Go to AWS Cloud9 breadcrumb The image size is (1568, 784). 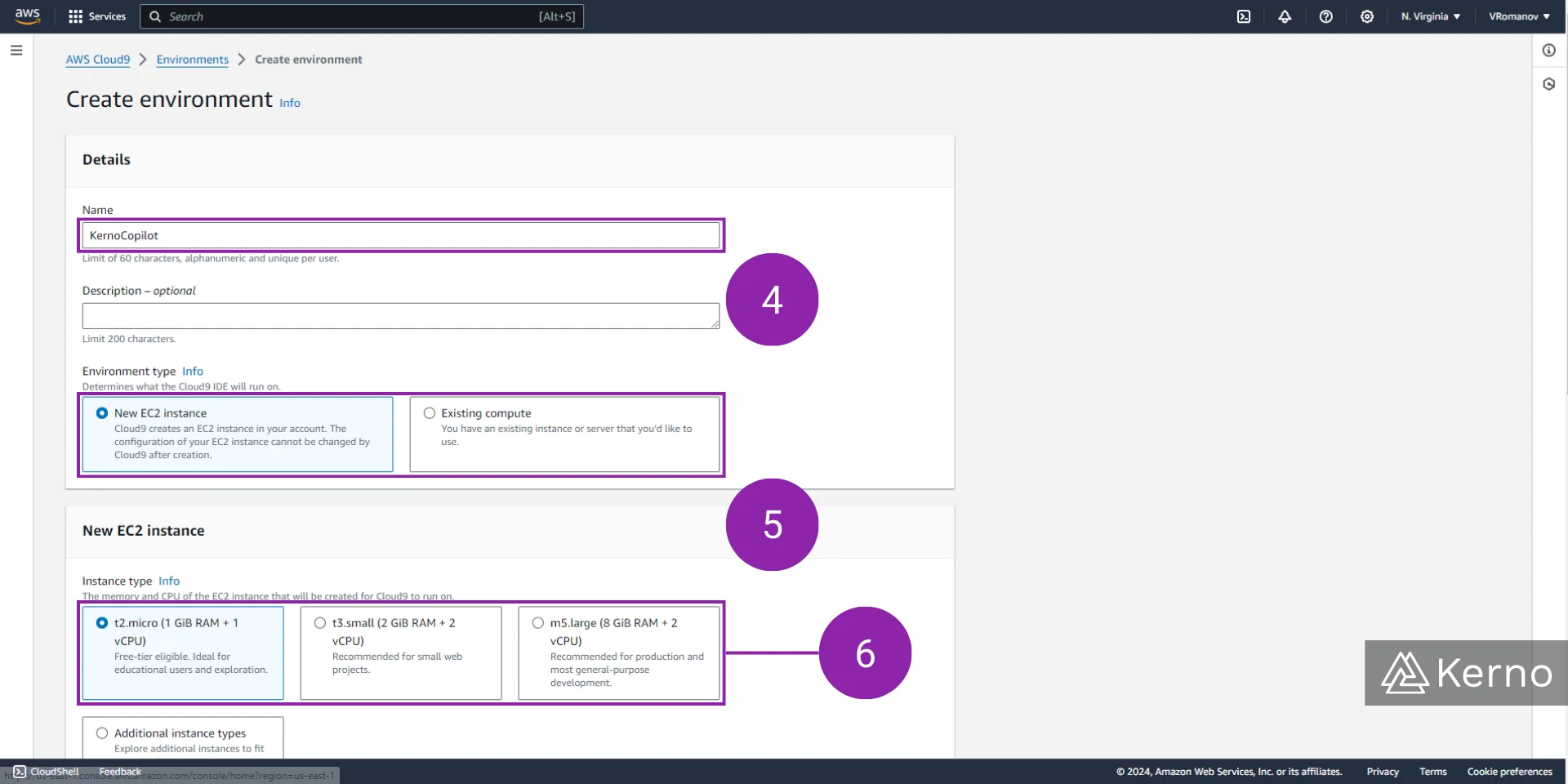click(98, 60)
